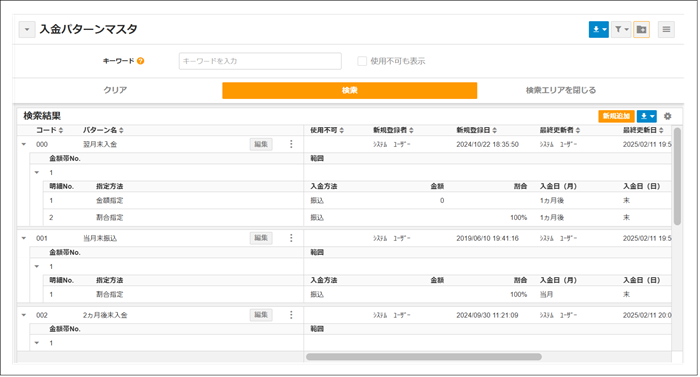Screen dimensions: 700x377
Task: Open the hamburger menu icon
Action: [666, 29]
